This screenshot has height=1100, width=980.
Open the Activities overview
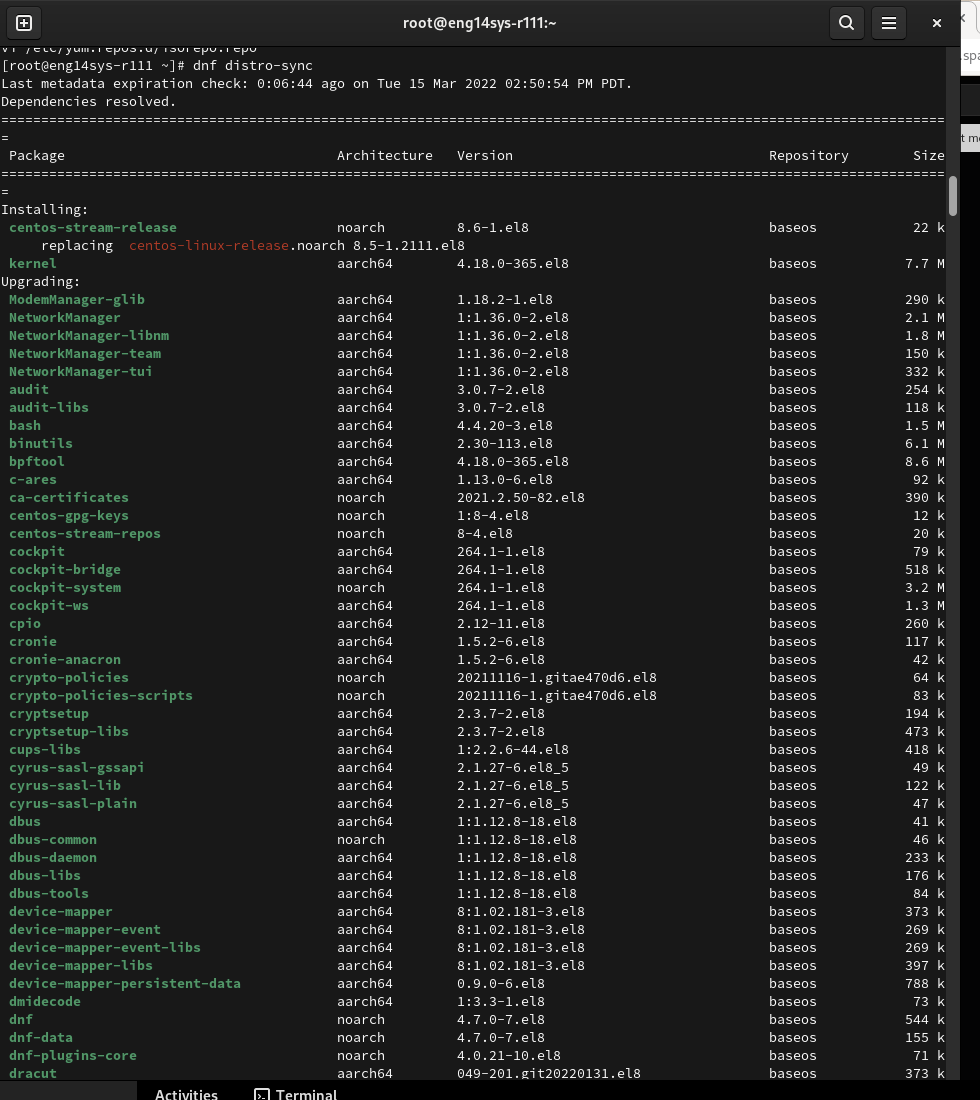pyautogui.click(x=186, y=1094)
